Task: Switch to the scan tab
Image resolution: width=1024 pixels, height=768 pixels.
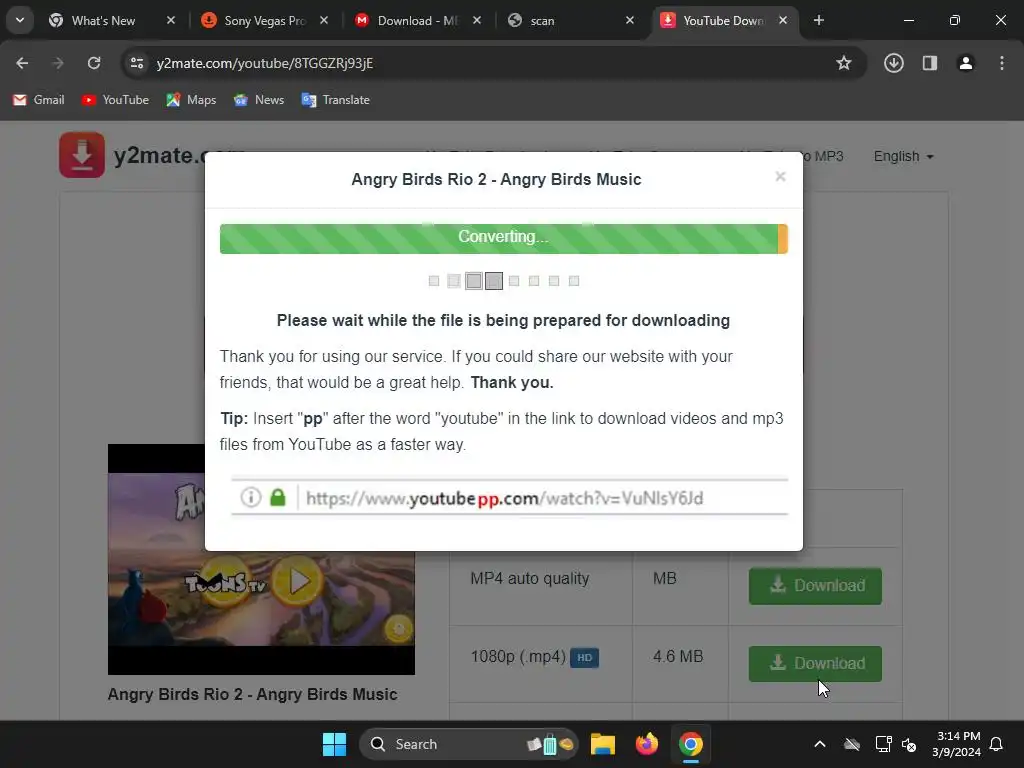Action: click(x=570, y=21)
